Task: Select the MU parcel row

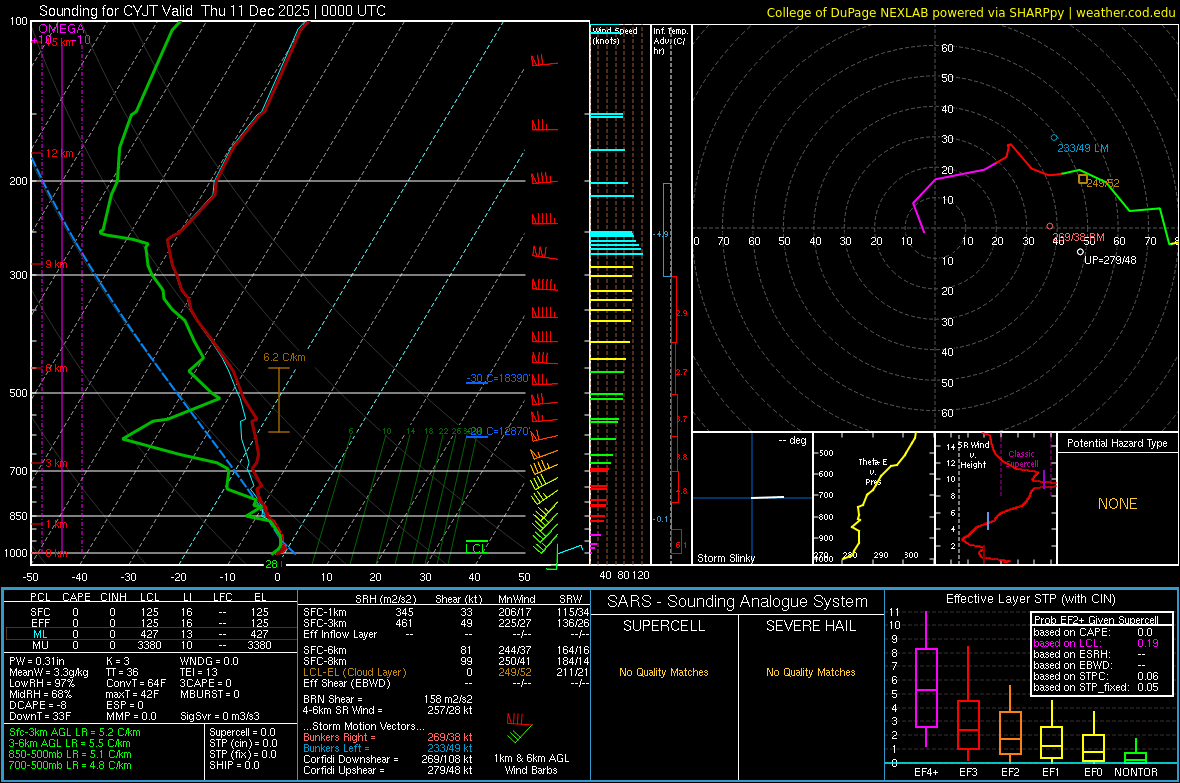Action: click(151, 644)
